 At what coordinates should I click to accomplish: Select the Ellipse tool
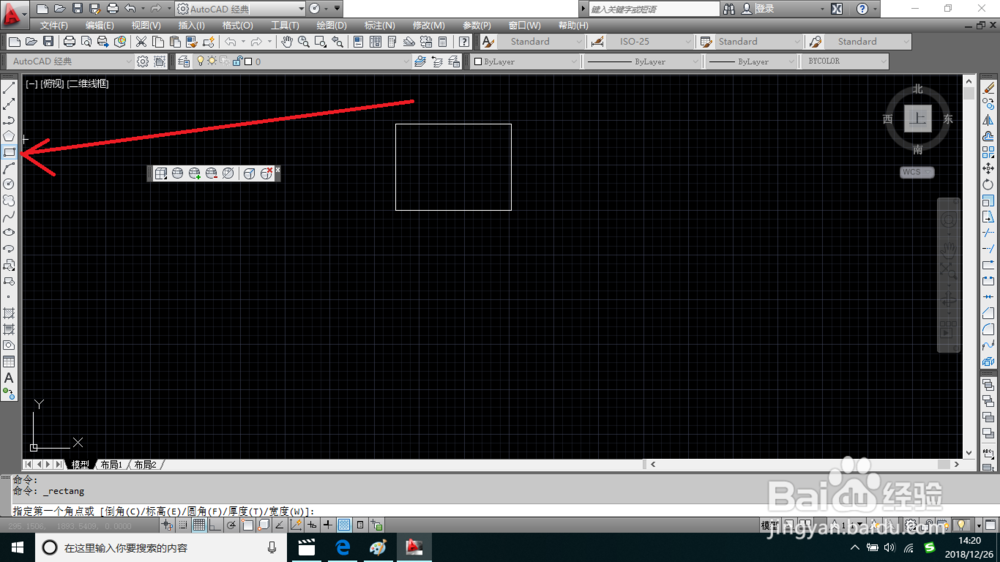pos(9,232)
